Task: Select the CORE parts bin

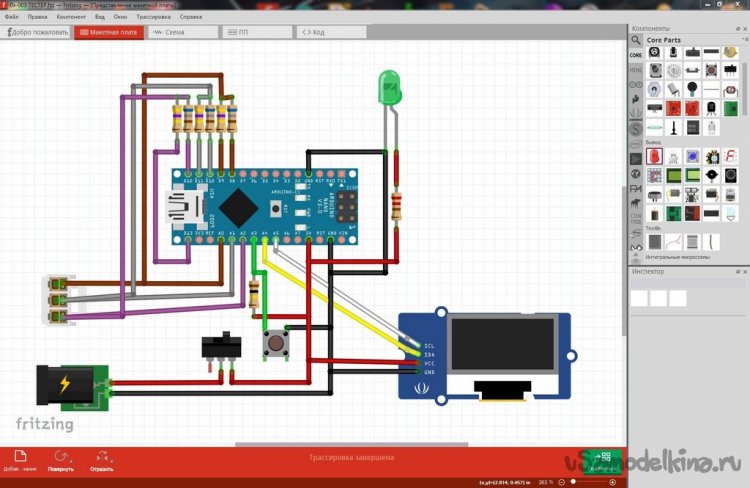Action: tap(636, 55)
